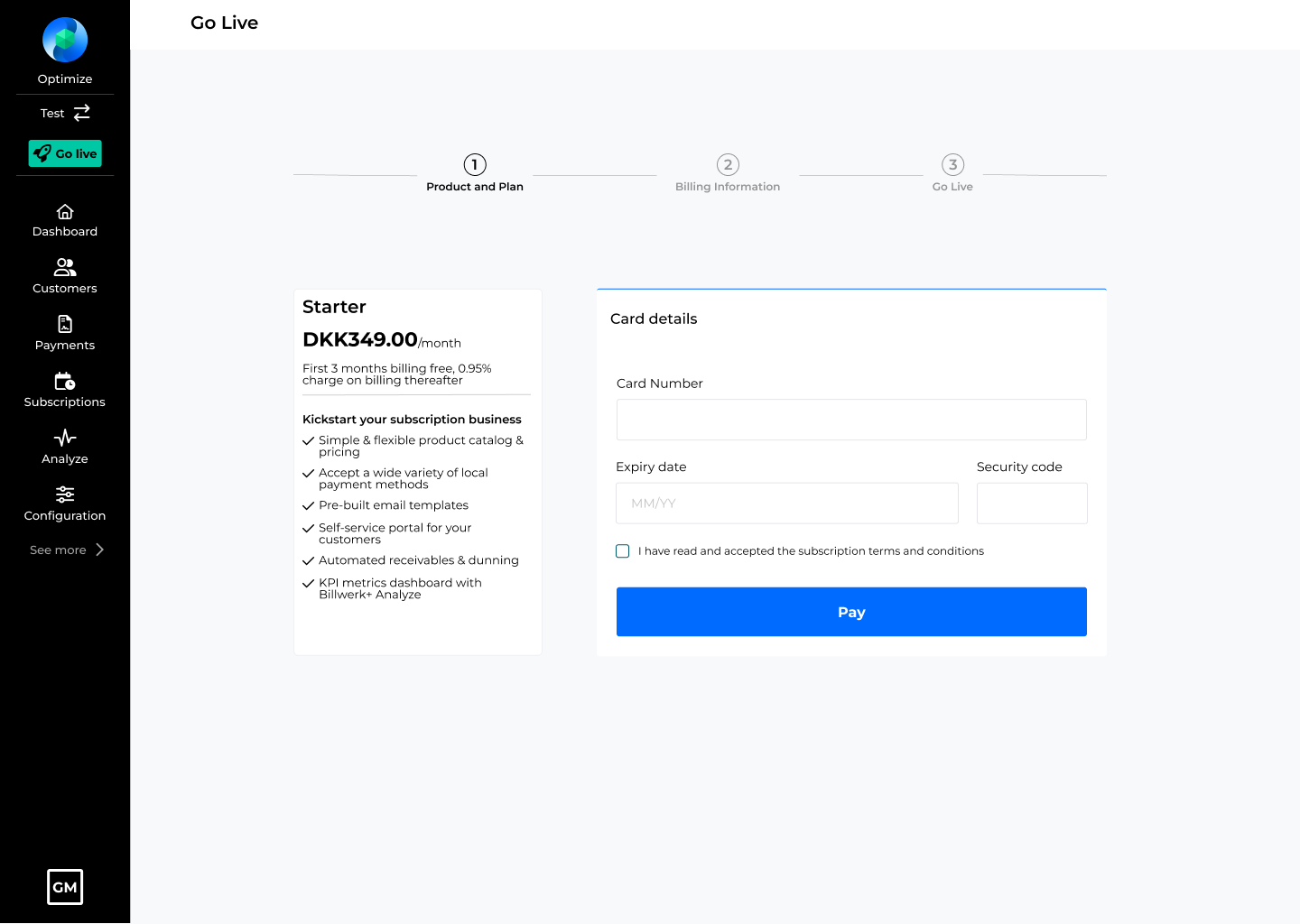1300x924 pixels.
Task: Click 'Automated receivables & dunning' feature line
Action: [419, 560]
